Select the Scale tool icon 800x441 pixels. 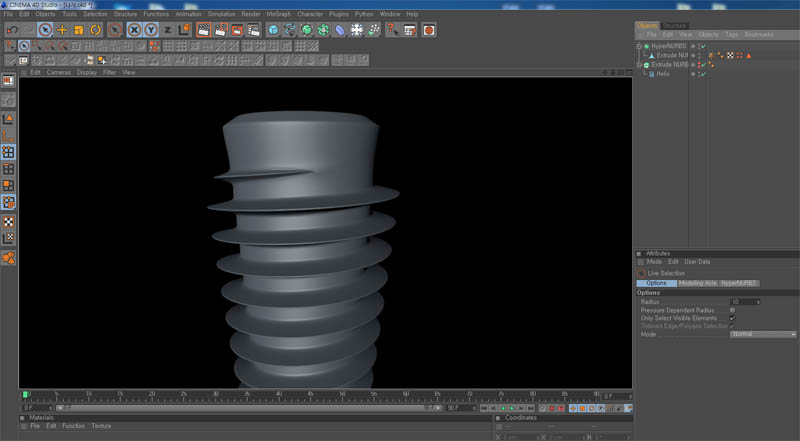pos(79,30)
